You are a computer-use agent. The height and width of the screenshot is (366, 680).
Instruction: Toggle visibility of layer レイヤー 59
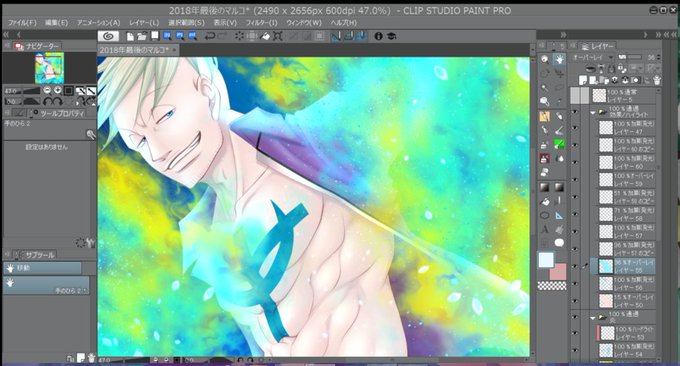tap(575, 180)
